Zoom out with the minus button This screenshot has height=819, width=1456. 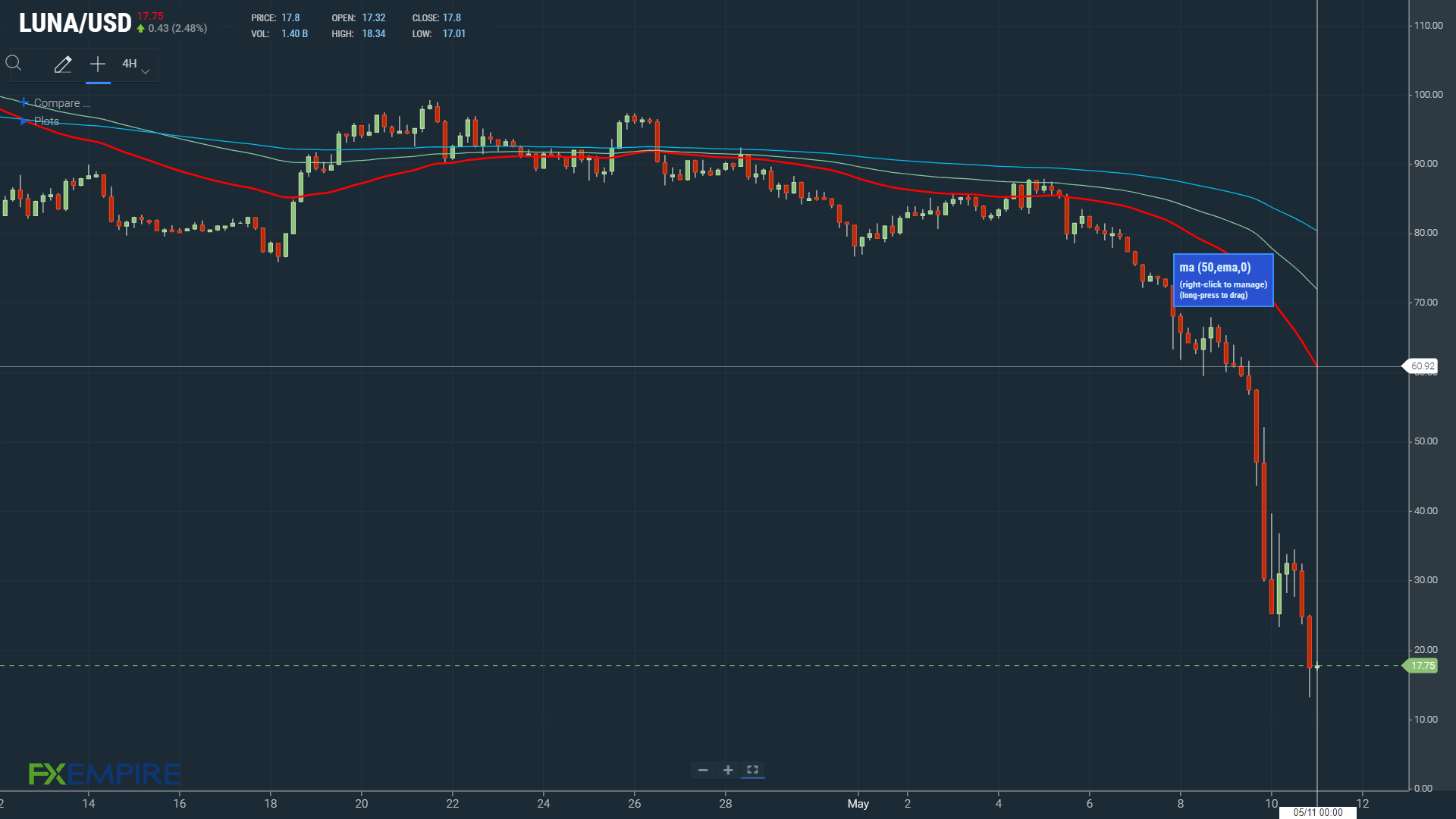703,770
